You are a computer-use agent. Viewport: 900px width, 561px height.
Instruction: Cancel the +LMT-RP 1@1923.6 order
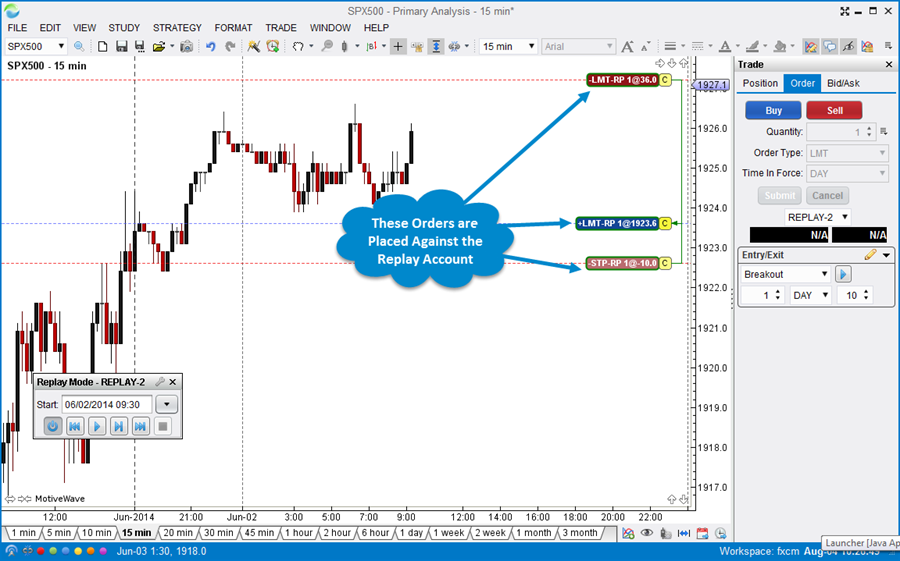665,223
